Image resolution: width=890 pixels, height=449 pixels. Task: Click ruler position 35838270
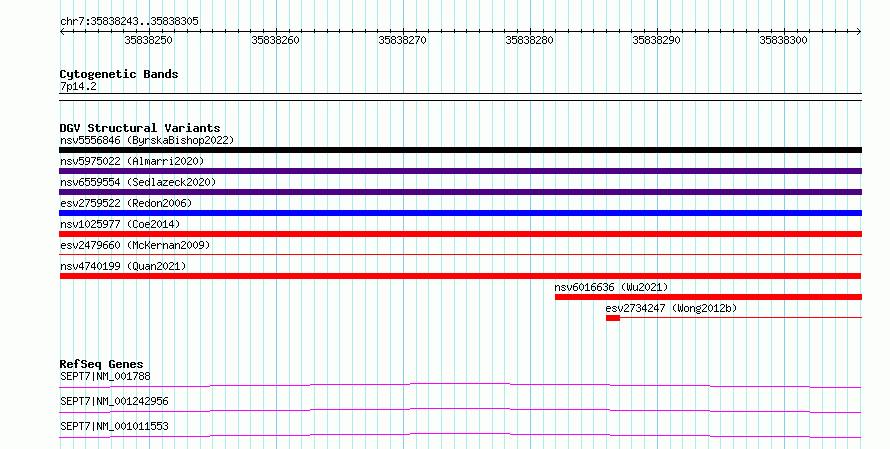click(x=402, y=40)
